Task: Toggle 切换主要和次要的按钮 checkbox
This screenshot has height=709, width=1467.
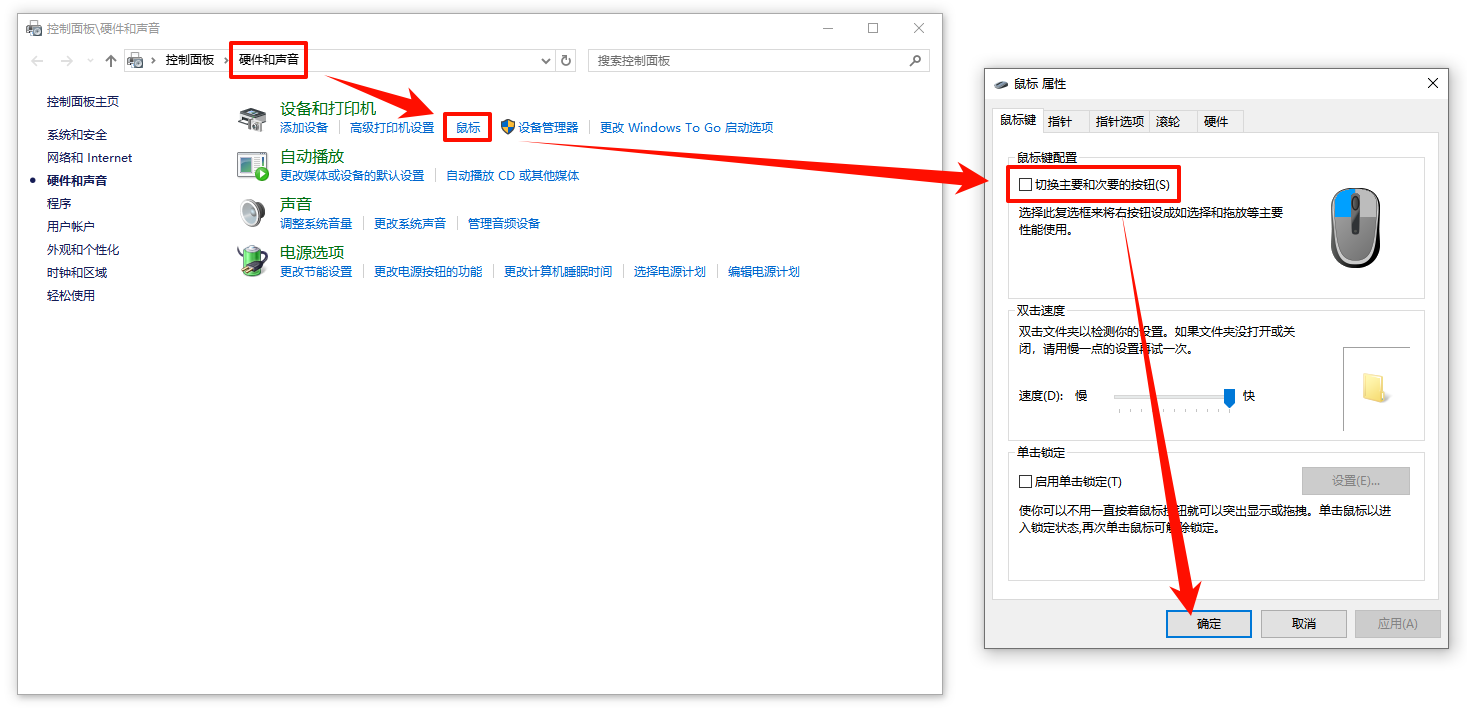Action: tap(1025, 185)
